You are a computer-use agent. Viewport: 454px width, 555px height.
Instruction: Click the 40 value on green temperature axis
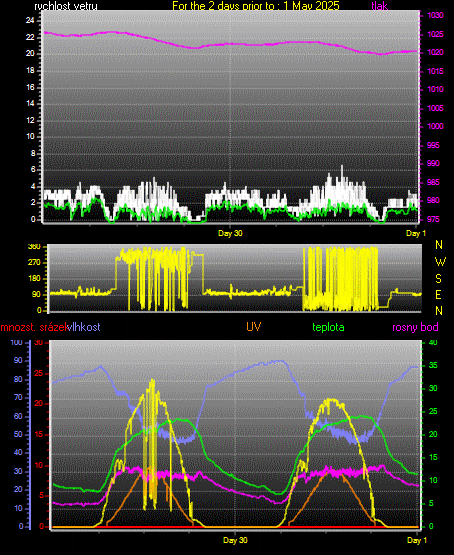coord(433,342)
